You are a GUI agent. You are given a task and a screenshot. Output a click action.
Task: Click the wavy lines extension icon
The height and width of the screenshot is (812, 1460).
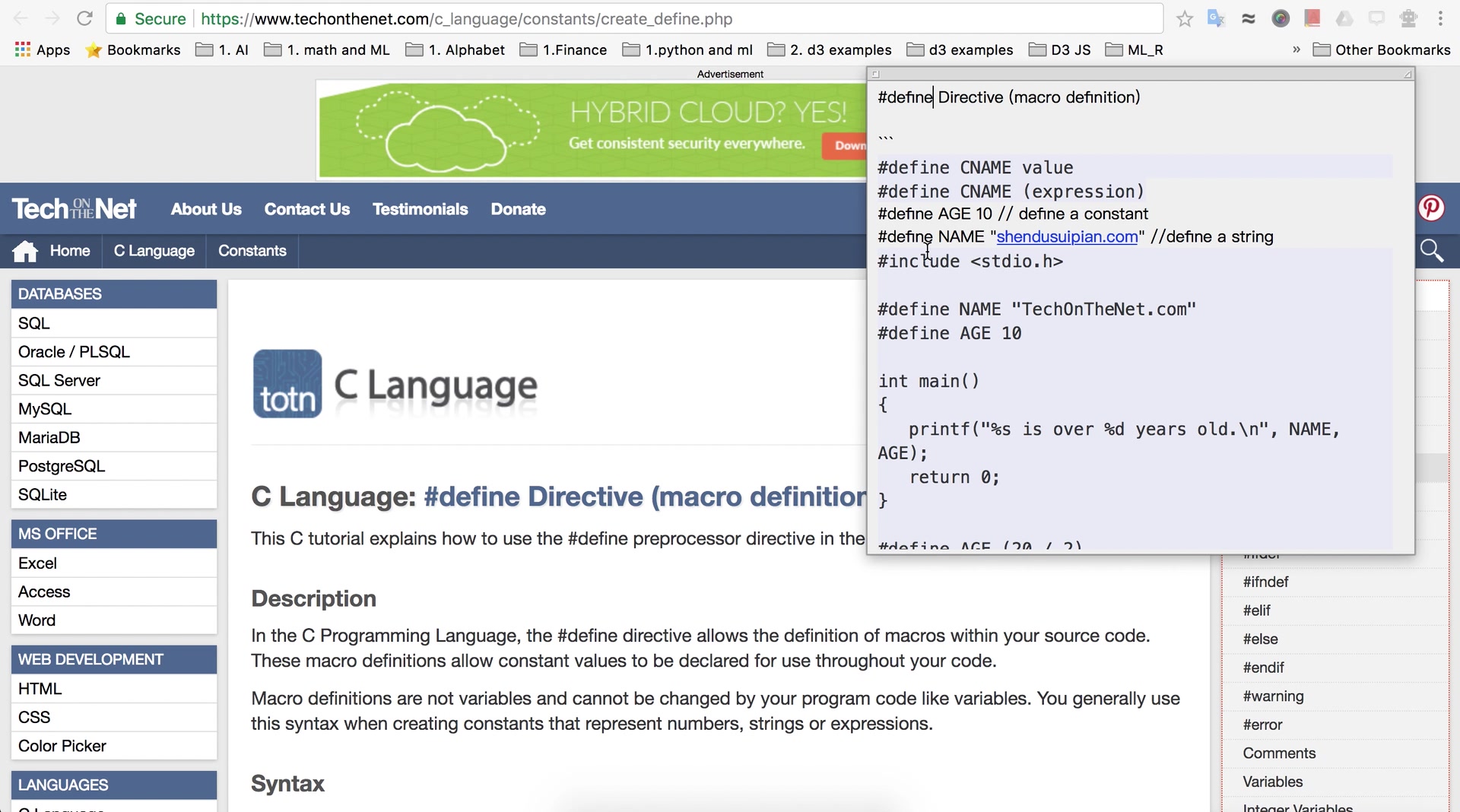click(x=1249, y=19)
